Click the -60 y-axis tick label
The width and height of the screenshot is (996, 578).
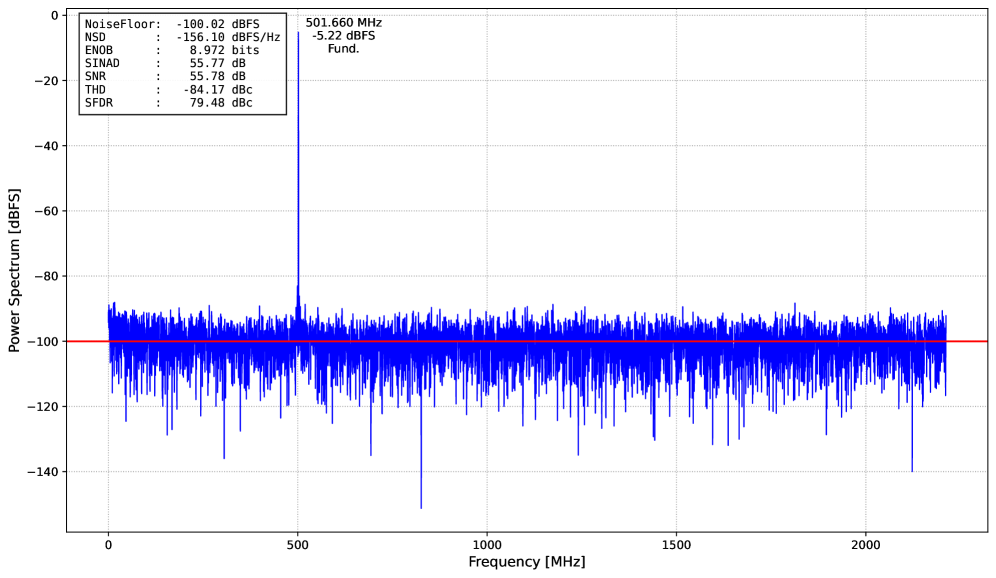(46, 211)
